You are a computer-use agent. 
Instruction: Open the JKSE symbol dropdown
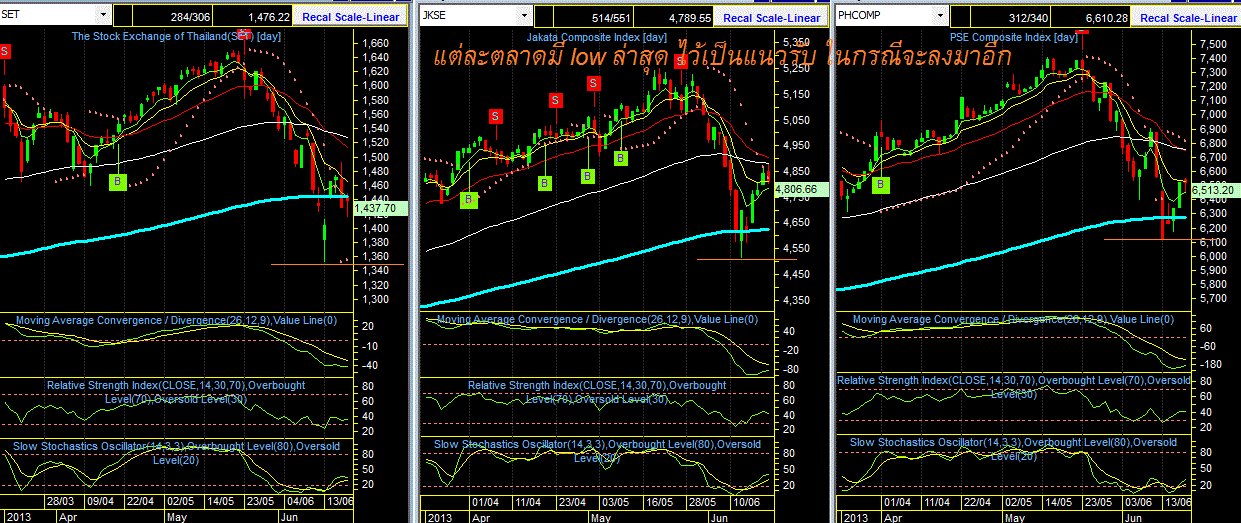[523, 16]
